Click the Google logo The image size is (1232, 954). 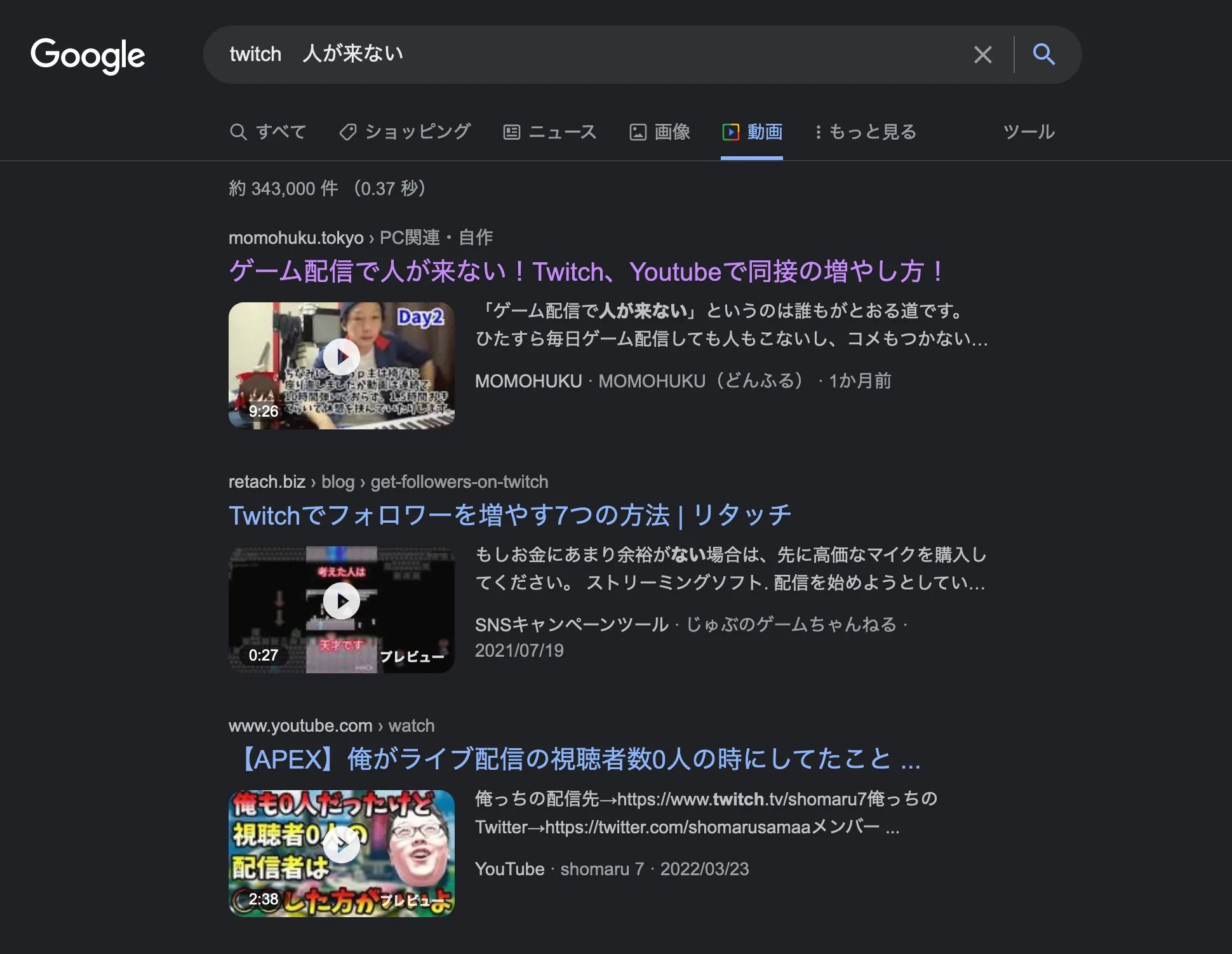(x=88, y=56)
